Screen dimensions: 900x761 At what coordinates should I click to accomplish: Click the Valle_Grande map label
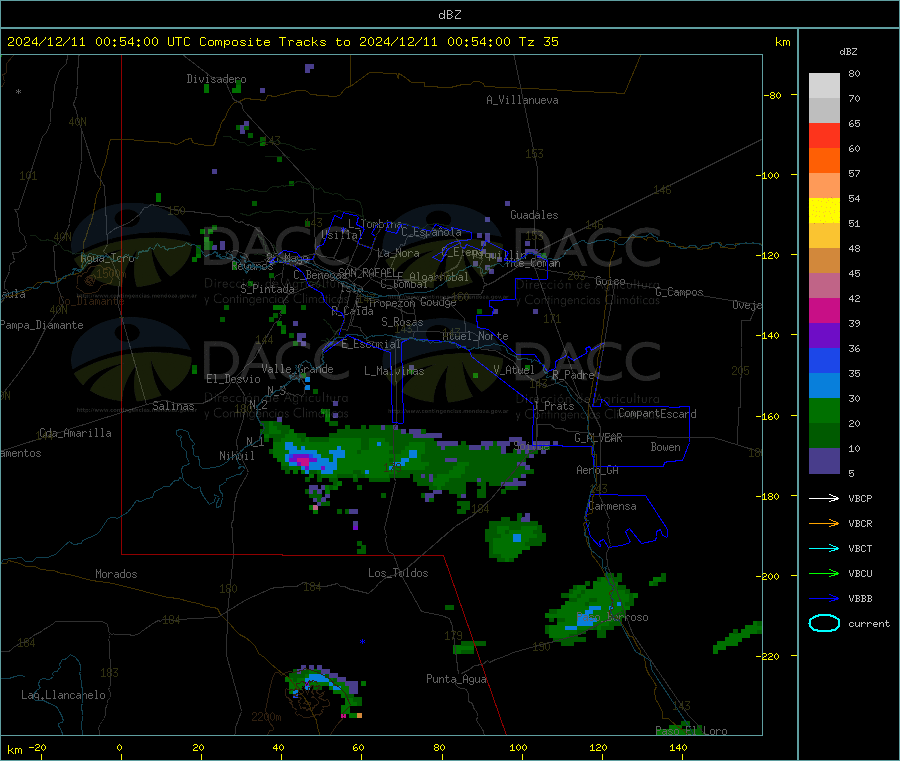click(297, 369)
